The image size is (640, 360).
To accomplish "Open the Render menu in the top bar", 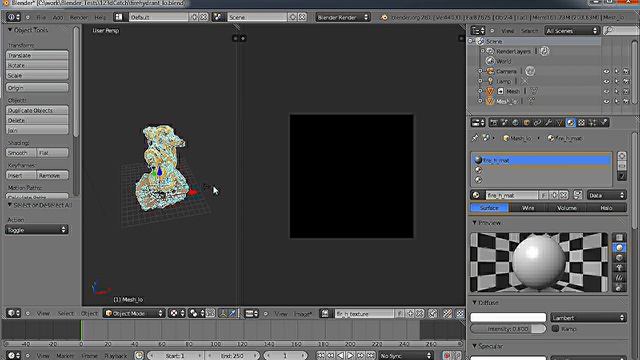I will click(79, 18).
